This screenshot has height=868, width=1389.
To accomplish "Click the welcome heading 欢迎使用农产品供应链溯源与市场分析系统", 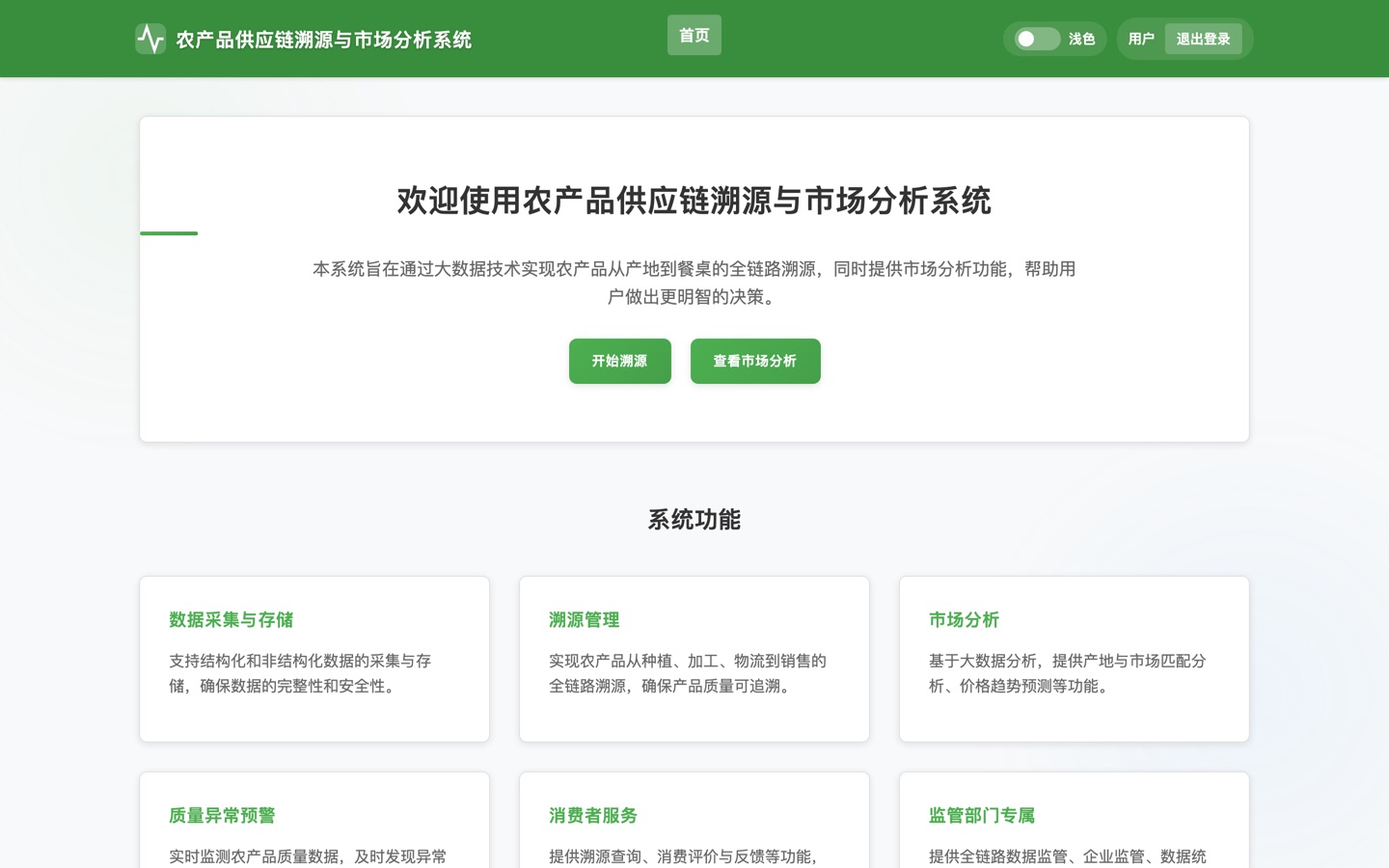I will [694, 201].
